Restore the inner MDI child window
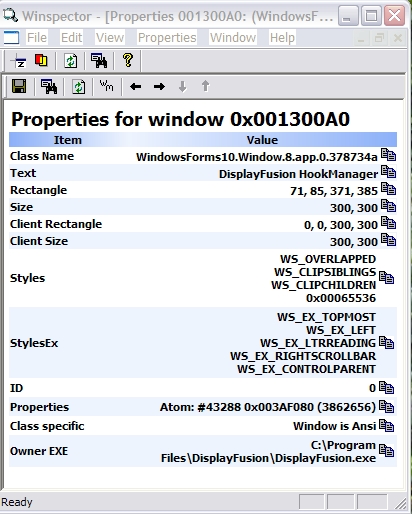This screenshot has width=412, height=514. (x=379, y=38)
